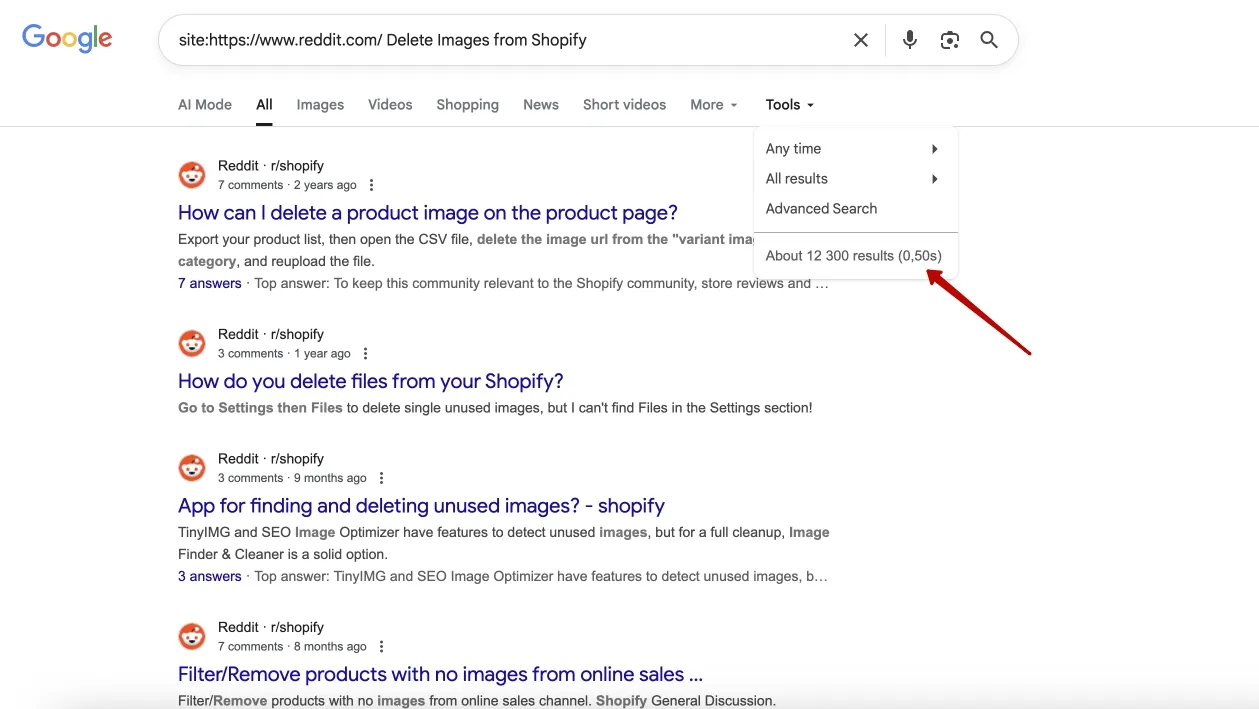Switch to the Images search tab
This screenshot has height=709, width=1259.
click(319, 104)
